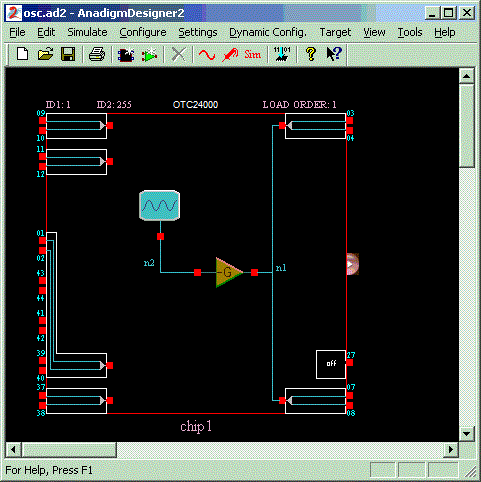The width and height of the screenshot is (481, 482).
Task: Click the horizontal scrollbar left arrow
Action: (13, 450)
